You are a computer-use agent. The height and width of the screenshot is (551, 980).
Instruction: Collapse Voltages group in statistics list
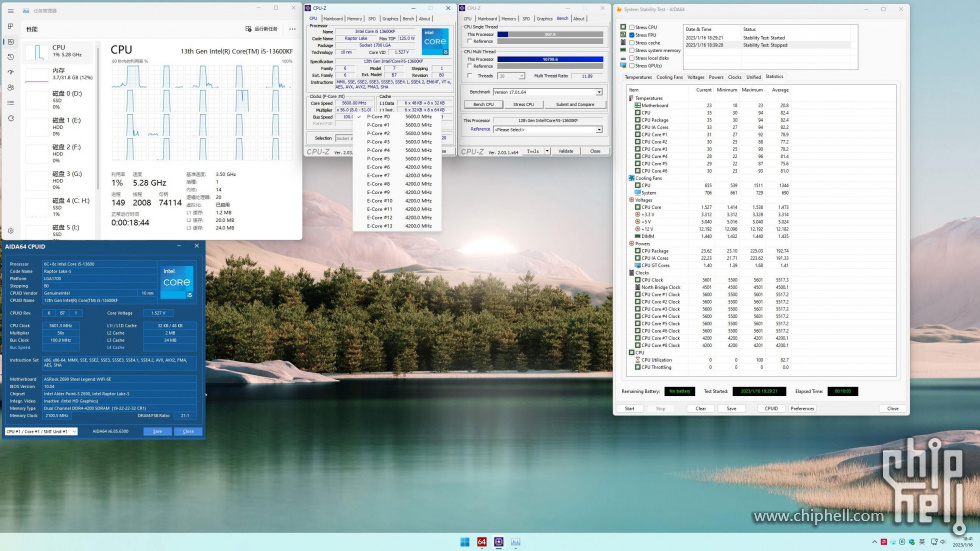coord(631,200)
